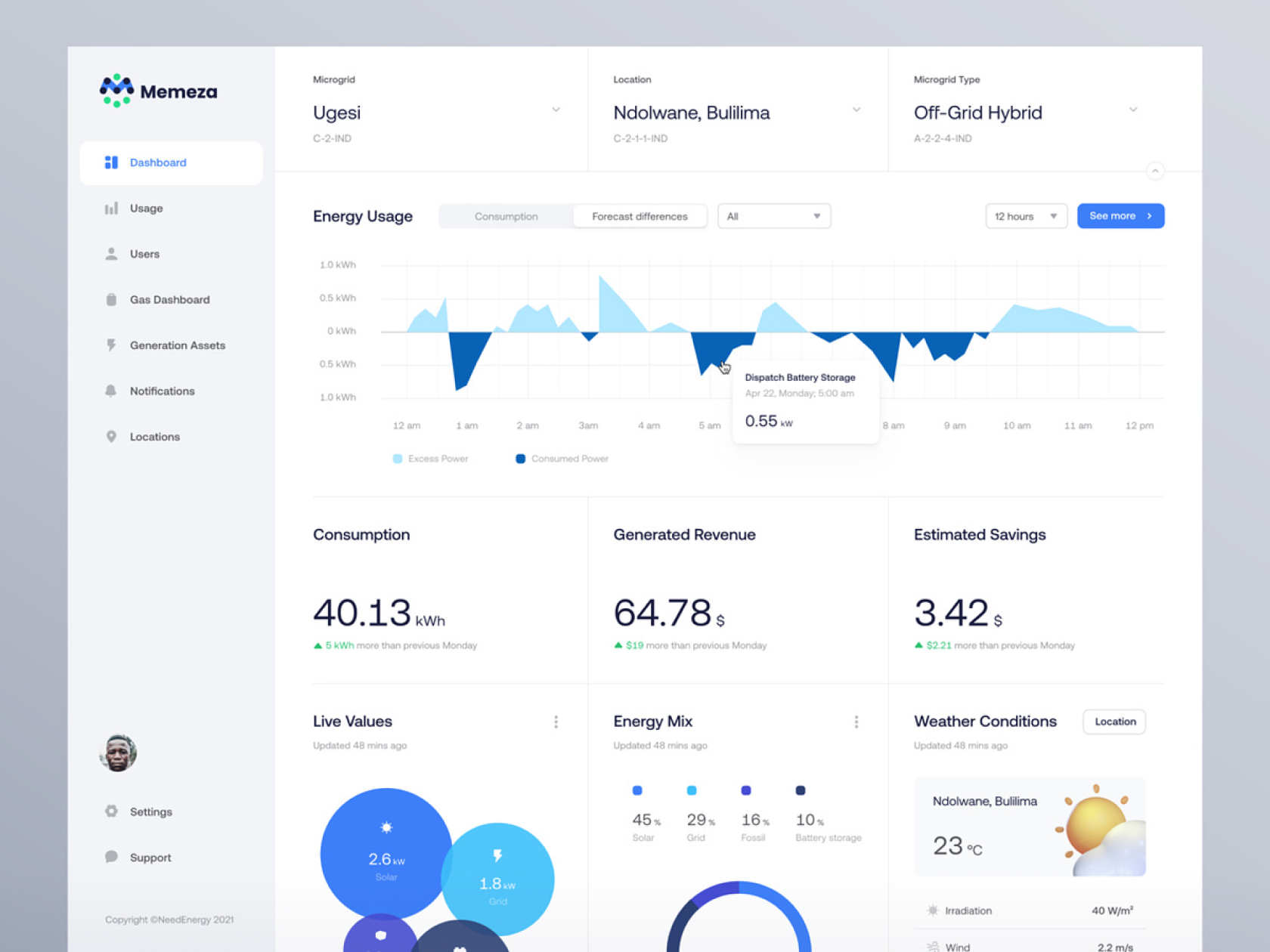
Task: Click the Memeza brand name
Action: 178,91
